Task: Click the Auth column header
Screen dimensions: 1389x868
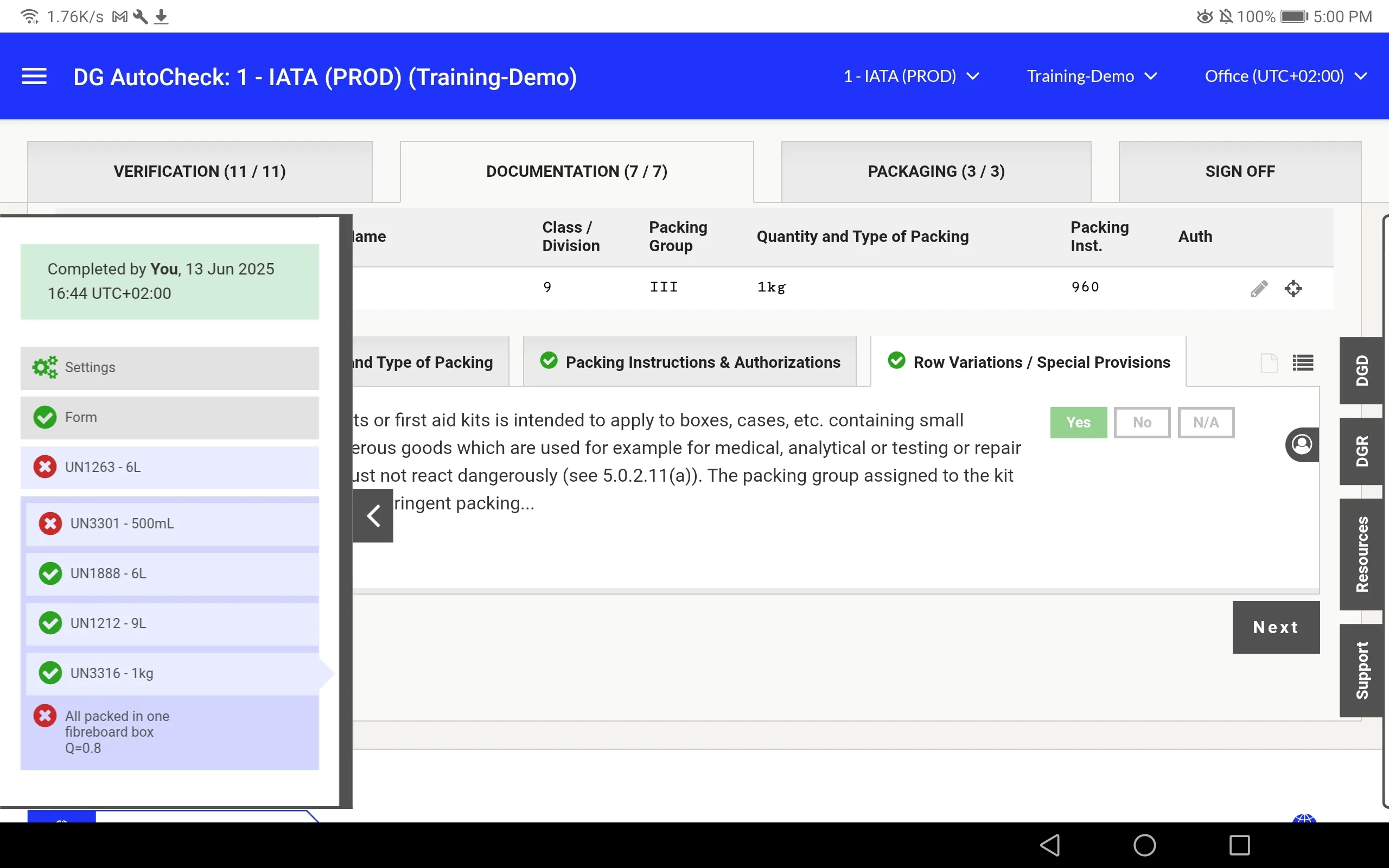Action: click(1195, 237)
